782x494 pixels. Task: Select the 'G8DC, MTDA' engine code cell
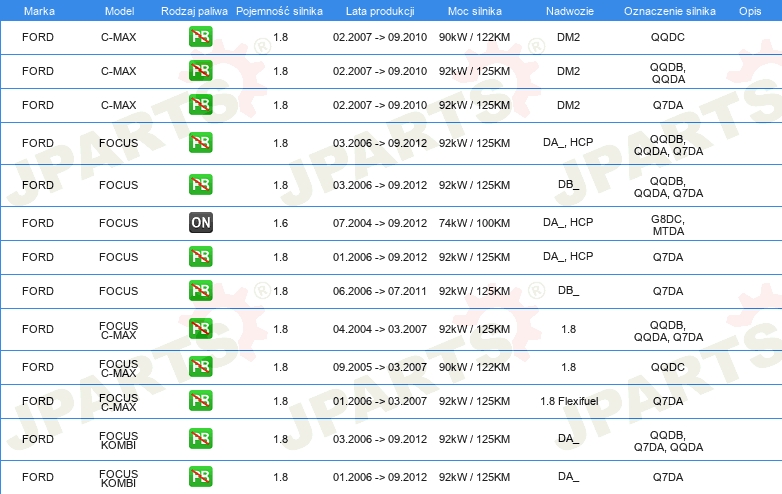[668, 225]
